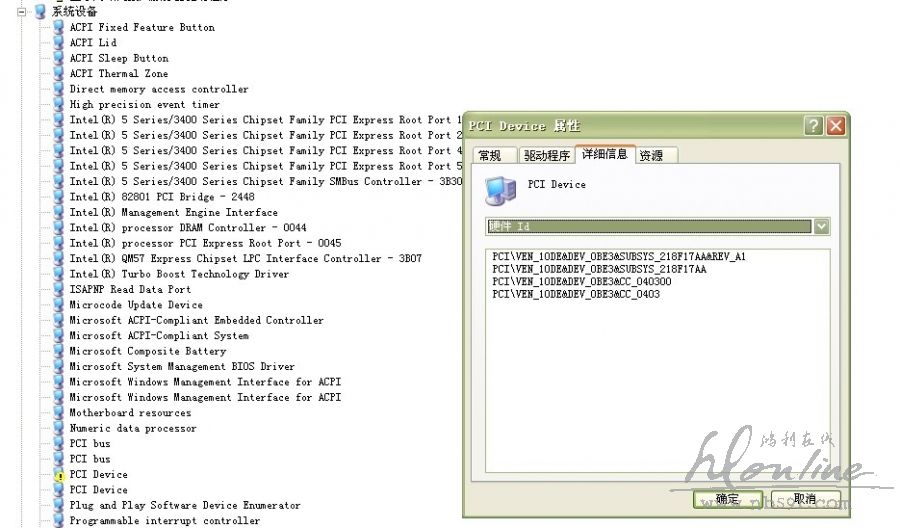Image resolution: width=900 pixels, height=528 pixels.
Task: Switch to the 常规 tab
Action: [x=490, y=156]
